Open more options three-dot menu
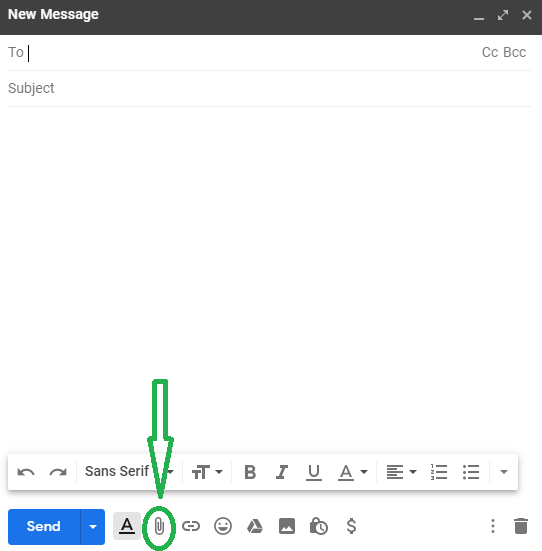542x551 pixels. pyautogui.click(x=493, y=526)
